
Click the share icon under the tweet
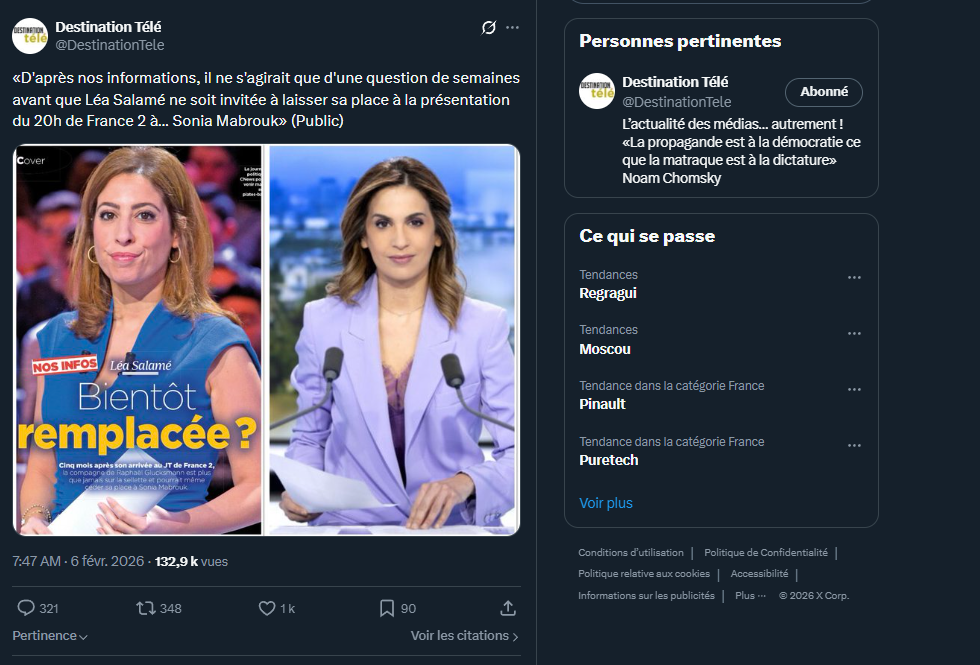[508, 608]
